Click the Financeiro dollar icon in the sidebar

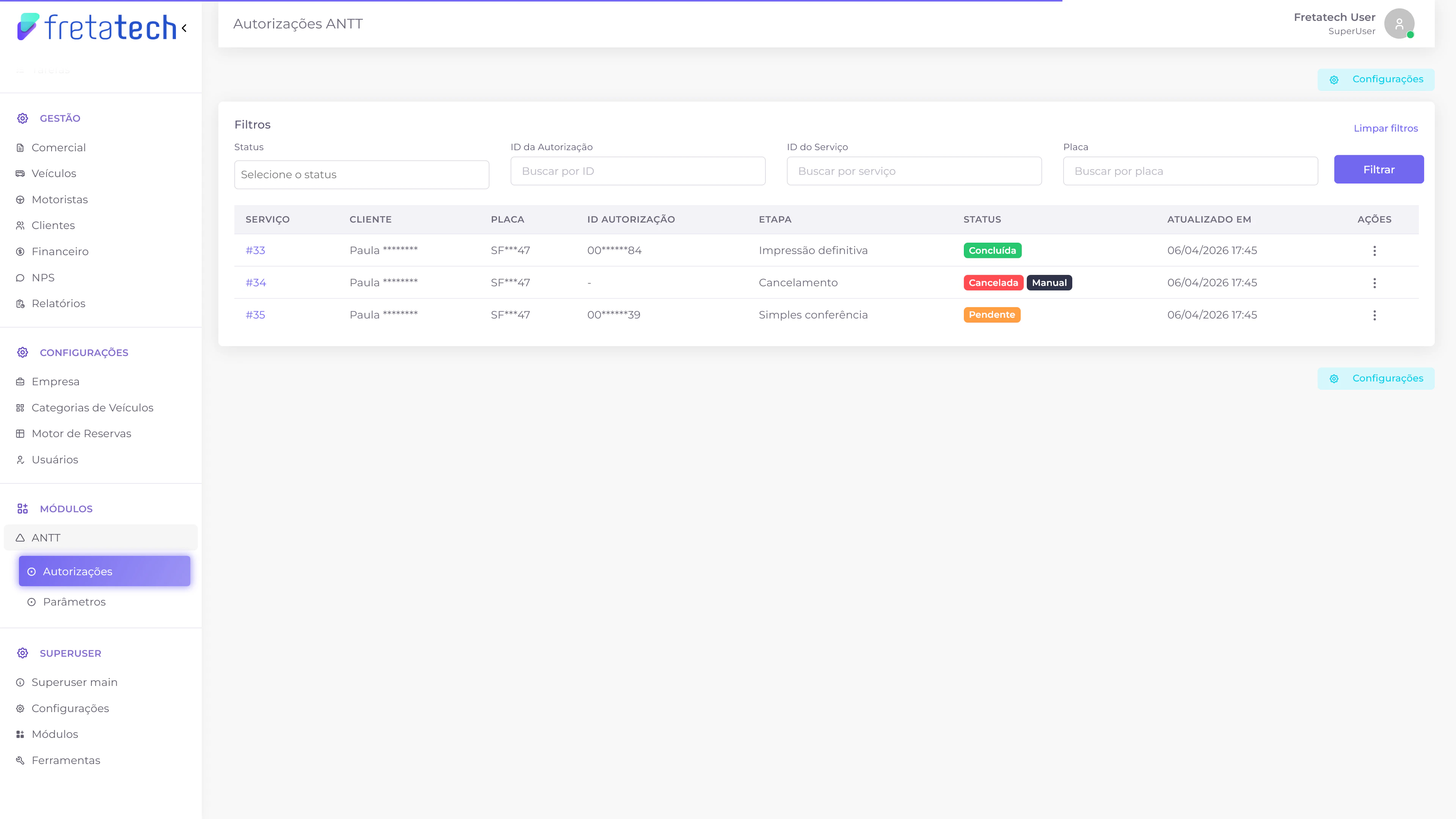20,251
